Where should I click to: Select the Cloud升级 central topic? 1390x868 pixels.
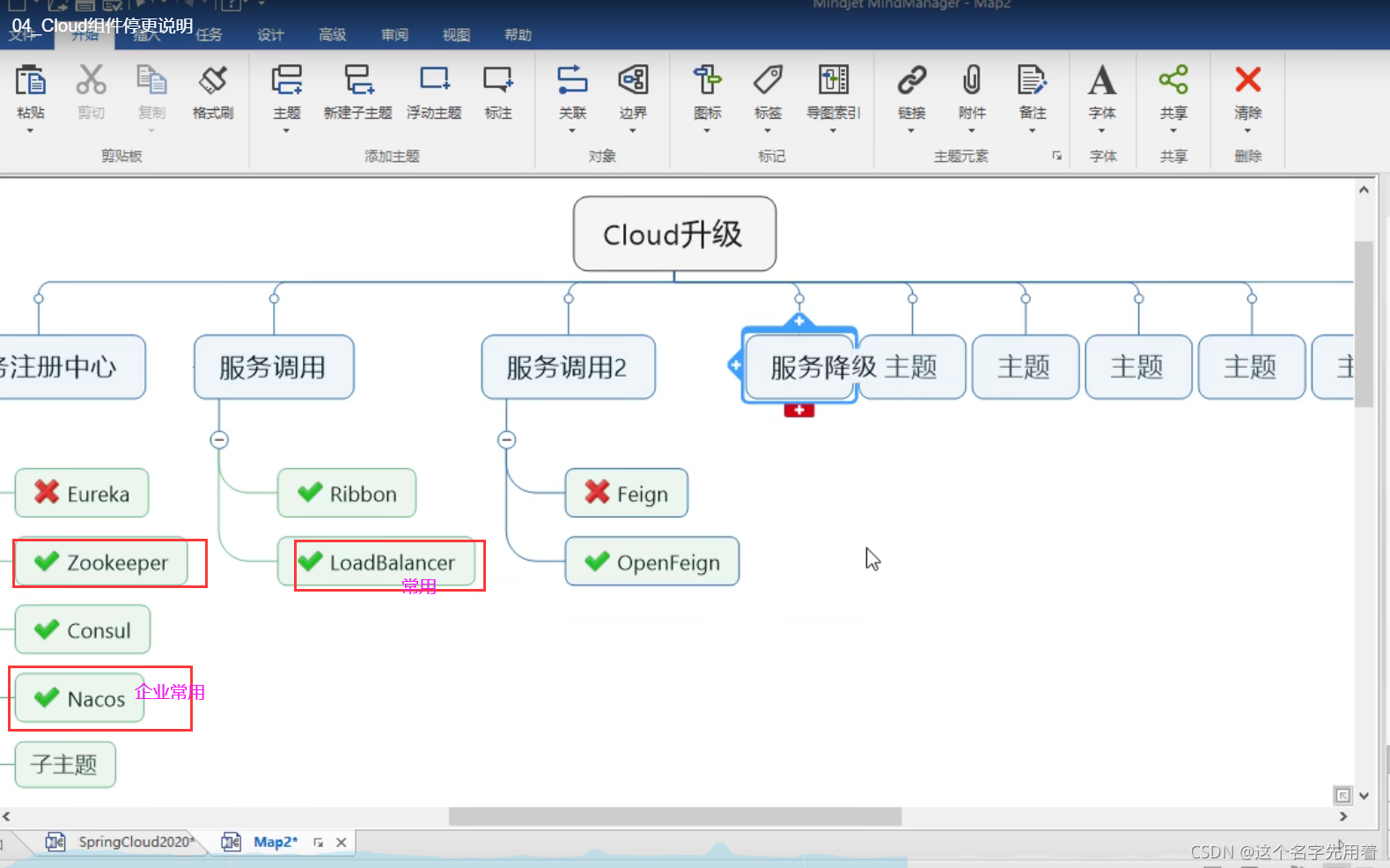point(674,234)
